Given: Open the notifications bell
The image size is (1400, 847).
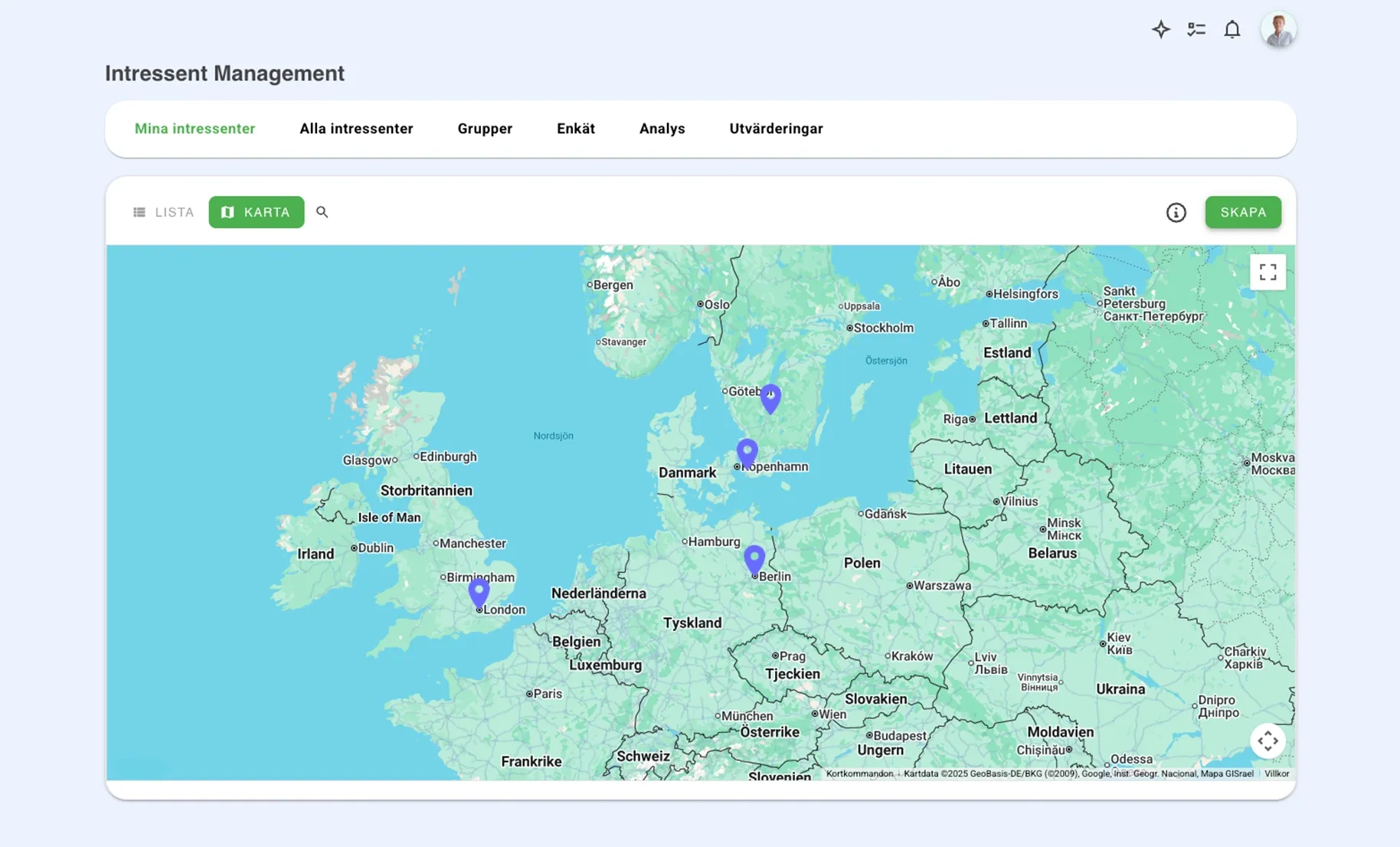Looking at the screenshot, I should (x=1232, y=30).
